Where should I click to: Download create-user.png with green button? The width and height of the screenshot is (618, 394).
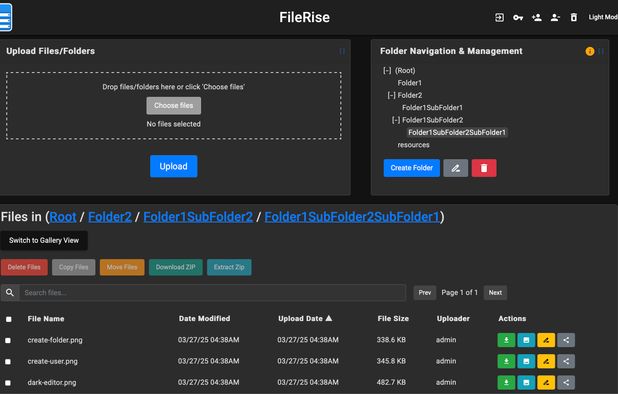tap(506, 361)
